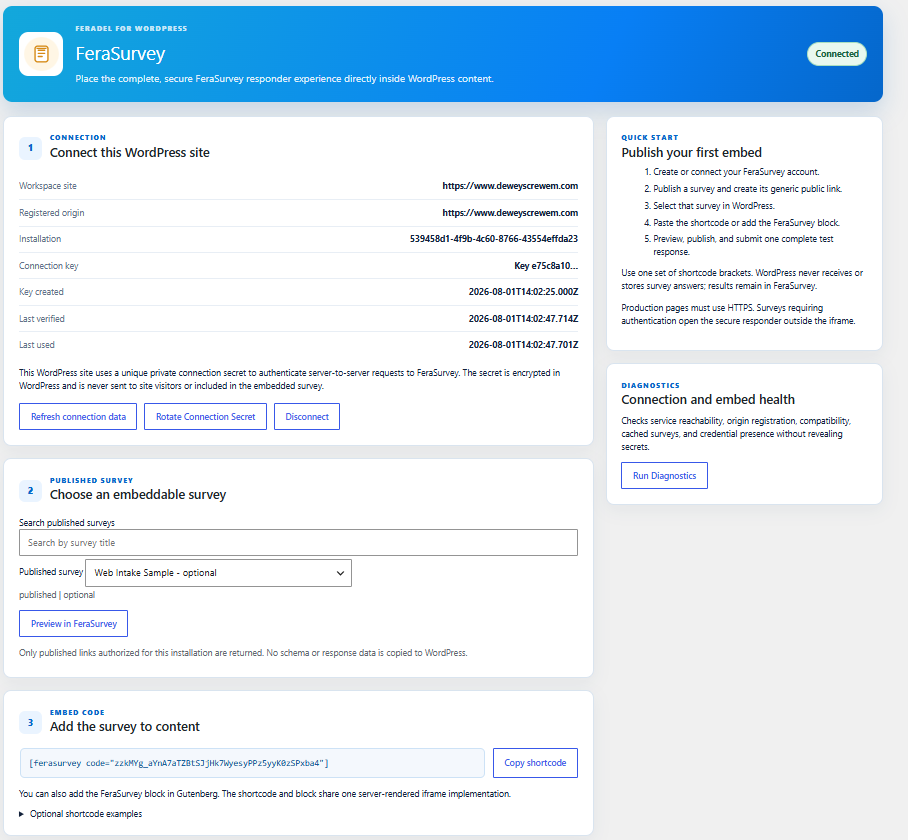
Task: Select the Last used timestamp
Action: point(523,345)
